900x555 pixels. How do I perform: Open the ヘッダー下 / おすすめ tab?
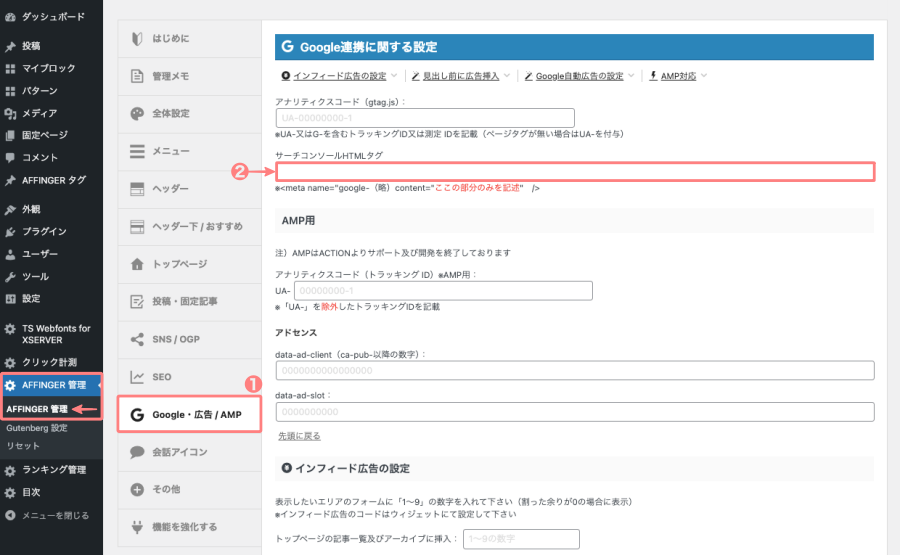pyautogui.click(x=189, y=227)
